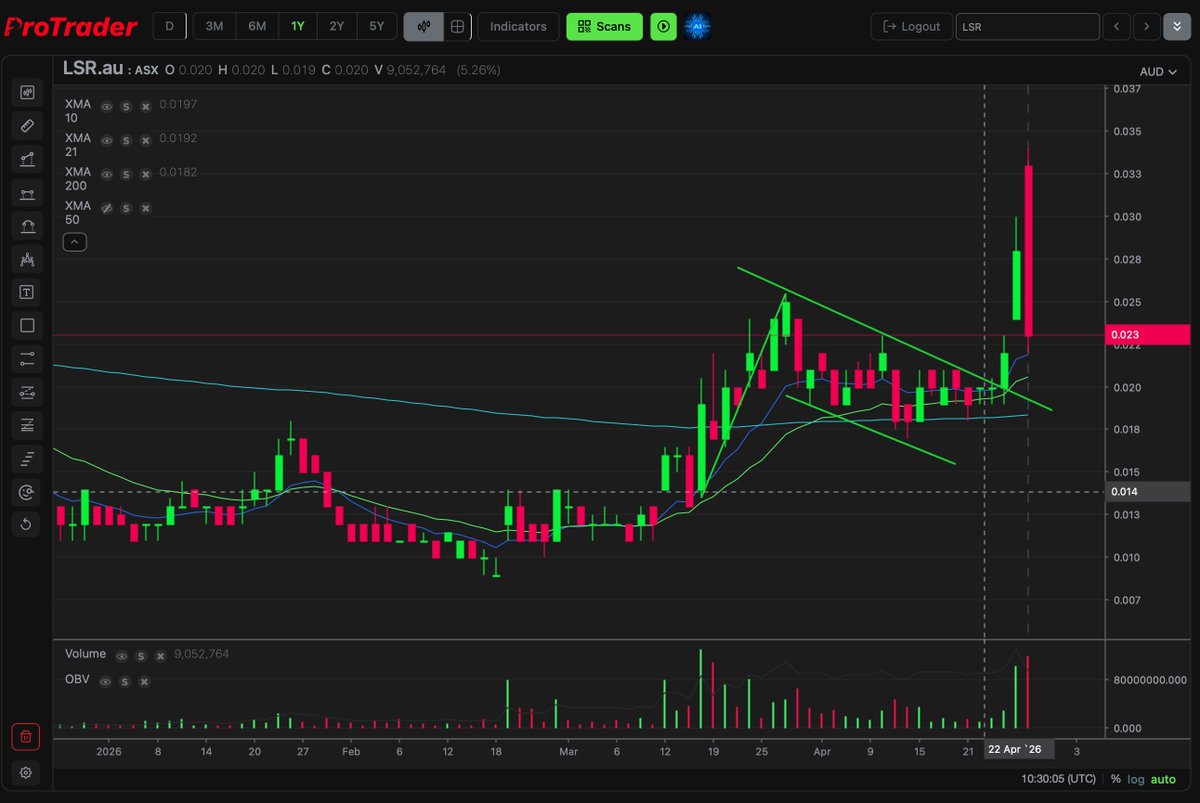Select the 3M time range
Image resolution: width=1200 pixels, height=803 pixels.
pyautogui.click(x=214, y=26)
